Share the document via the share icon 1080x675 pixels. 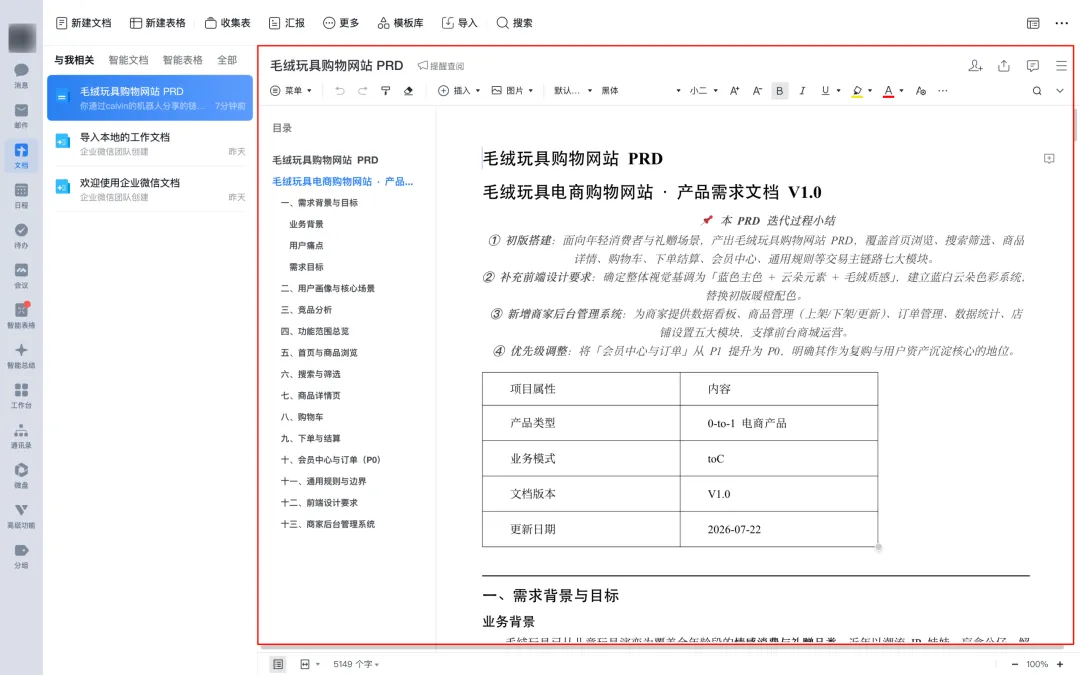pyautogui.click(x=1004, y=65)
